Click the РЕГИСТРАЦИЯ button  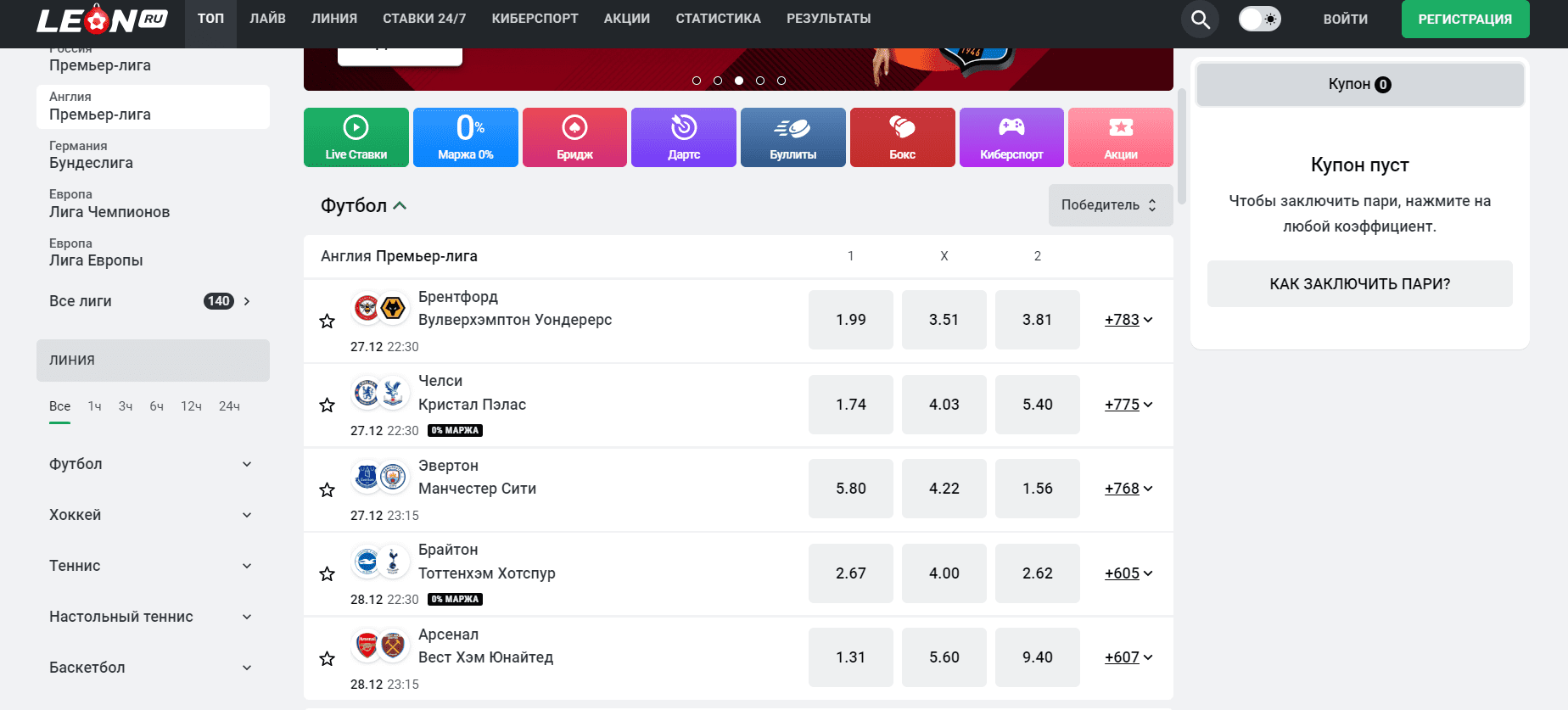pos(1465,19)
